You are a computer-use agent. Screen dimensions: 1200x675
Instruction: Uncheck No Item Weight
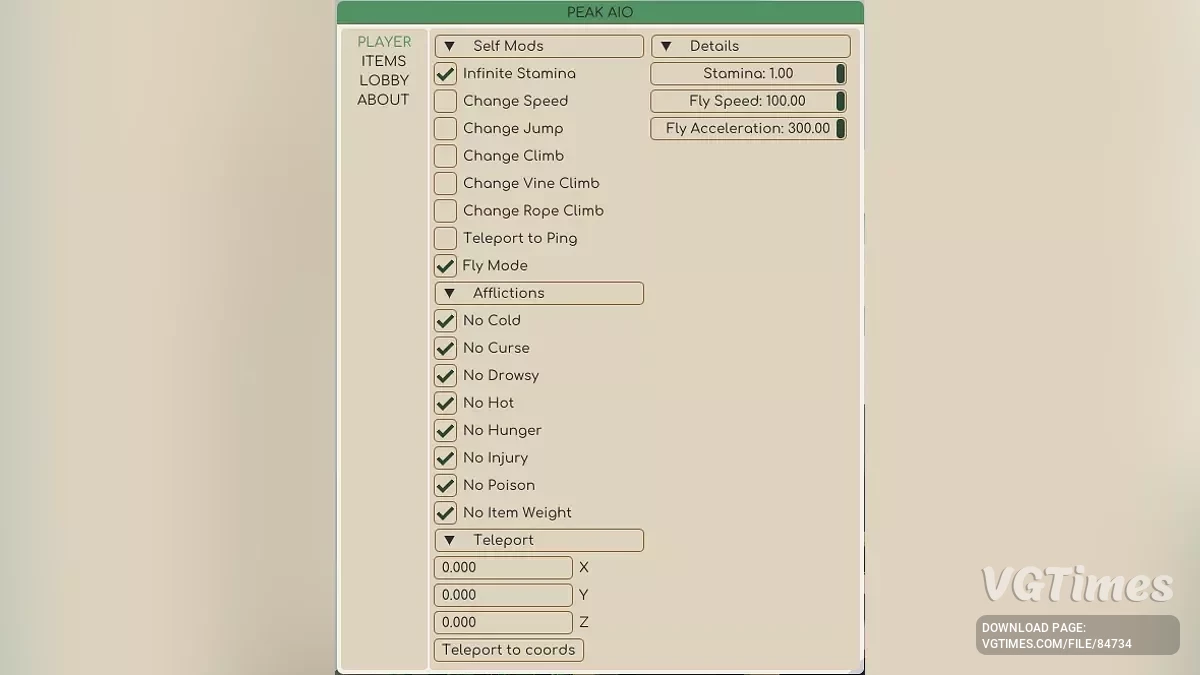point(446,513)
